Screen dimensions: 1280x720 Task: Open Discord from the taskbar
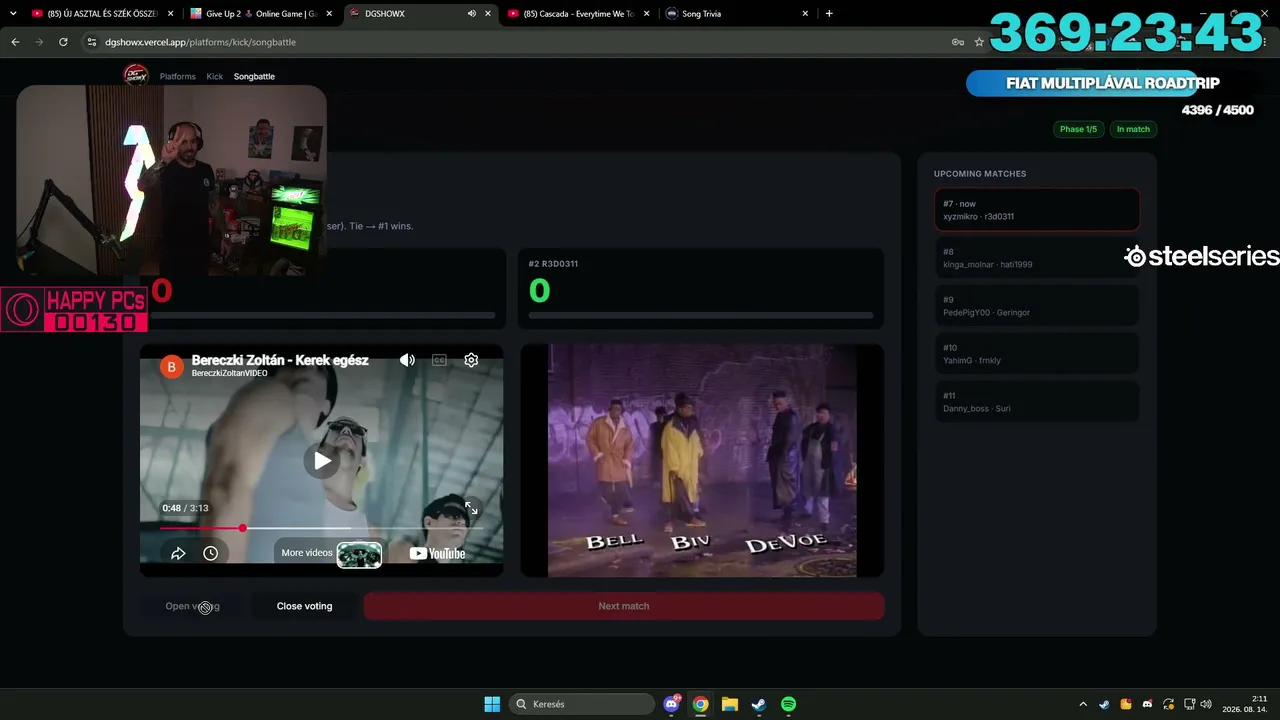(x=672, y=704)
